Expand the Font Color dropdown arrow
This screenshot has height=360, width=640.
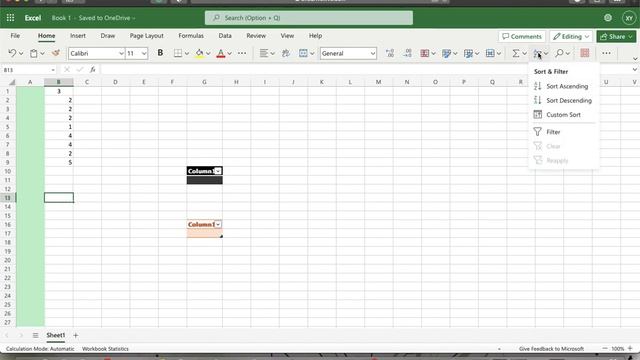tap(230, 53)
